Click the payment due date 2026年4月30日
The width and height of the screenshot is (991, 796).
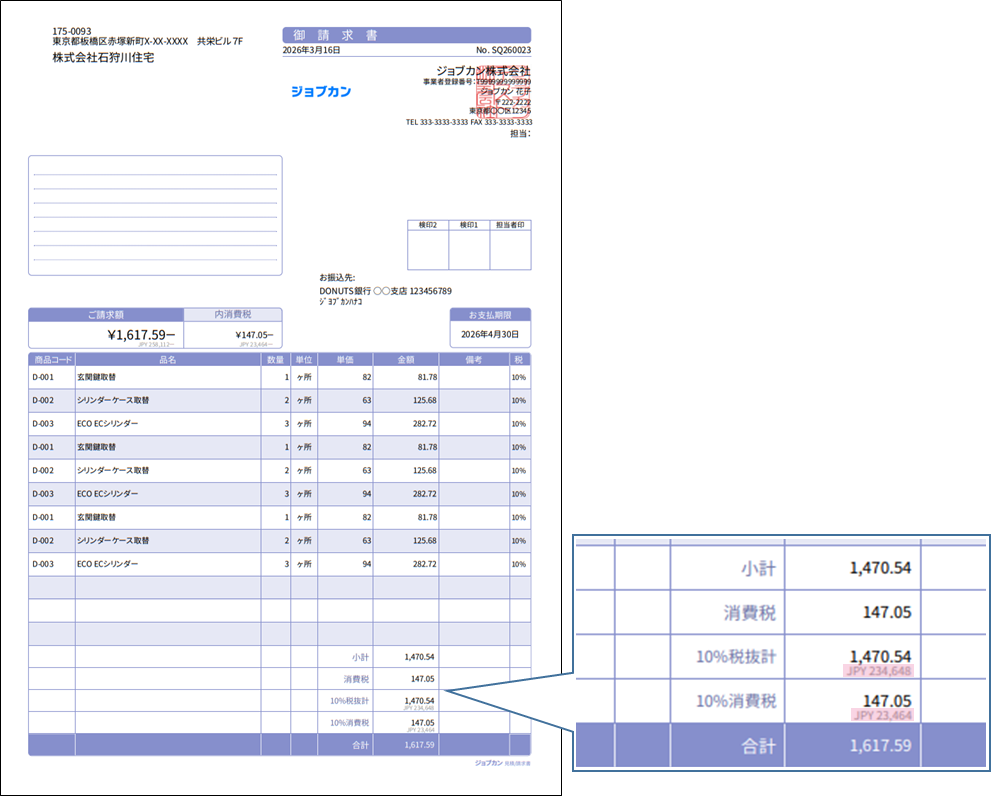[490, 335]
